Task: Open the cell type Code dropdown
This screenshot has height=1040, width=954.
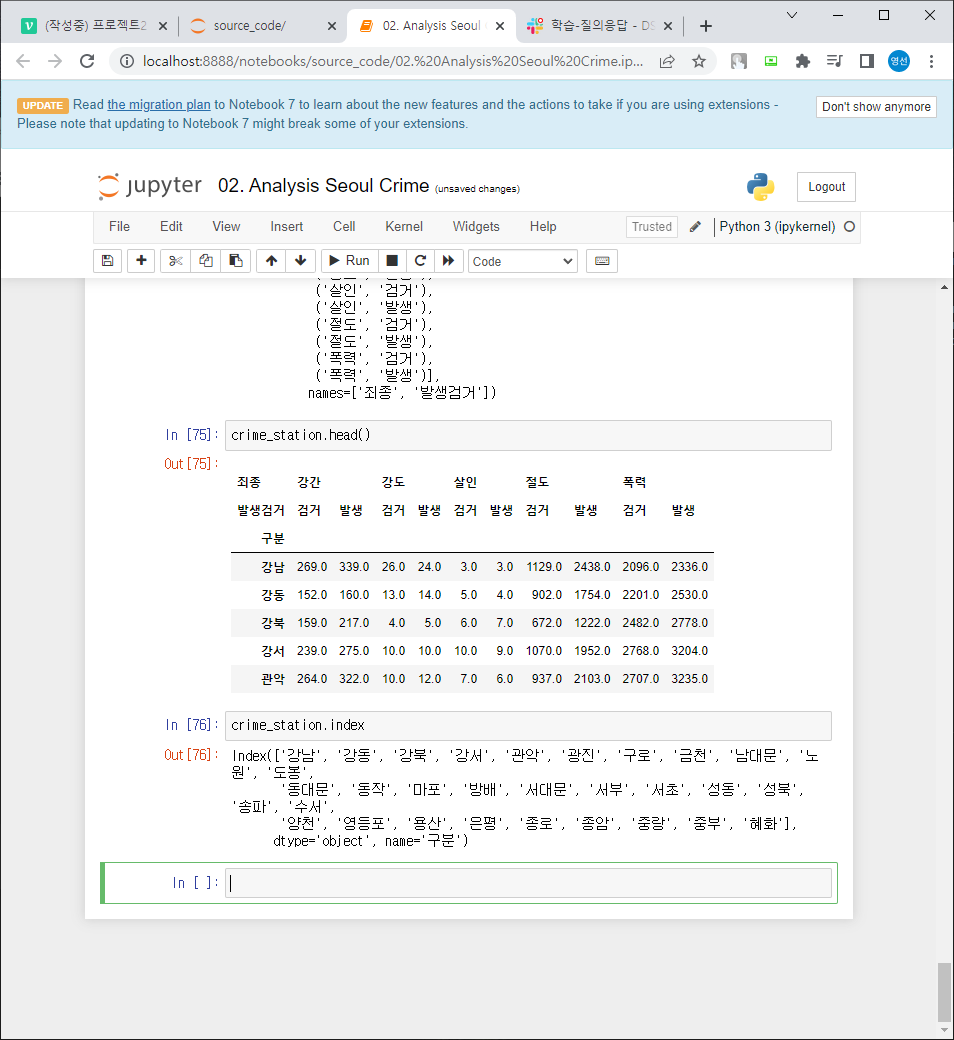Action: (523, 261)
